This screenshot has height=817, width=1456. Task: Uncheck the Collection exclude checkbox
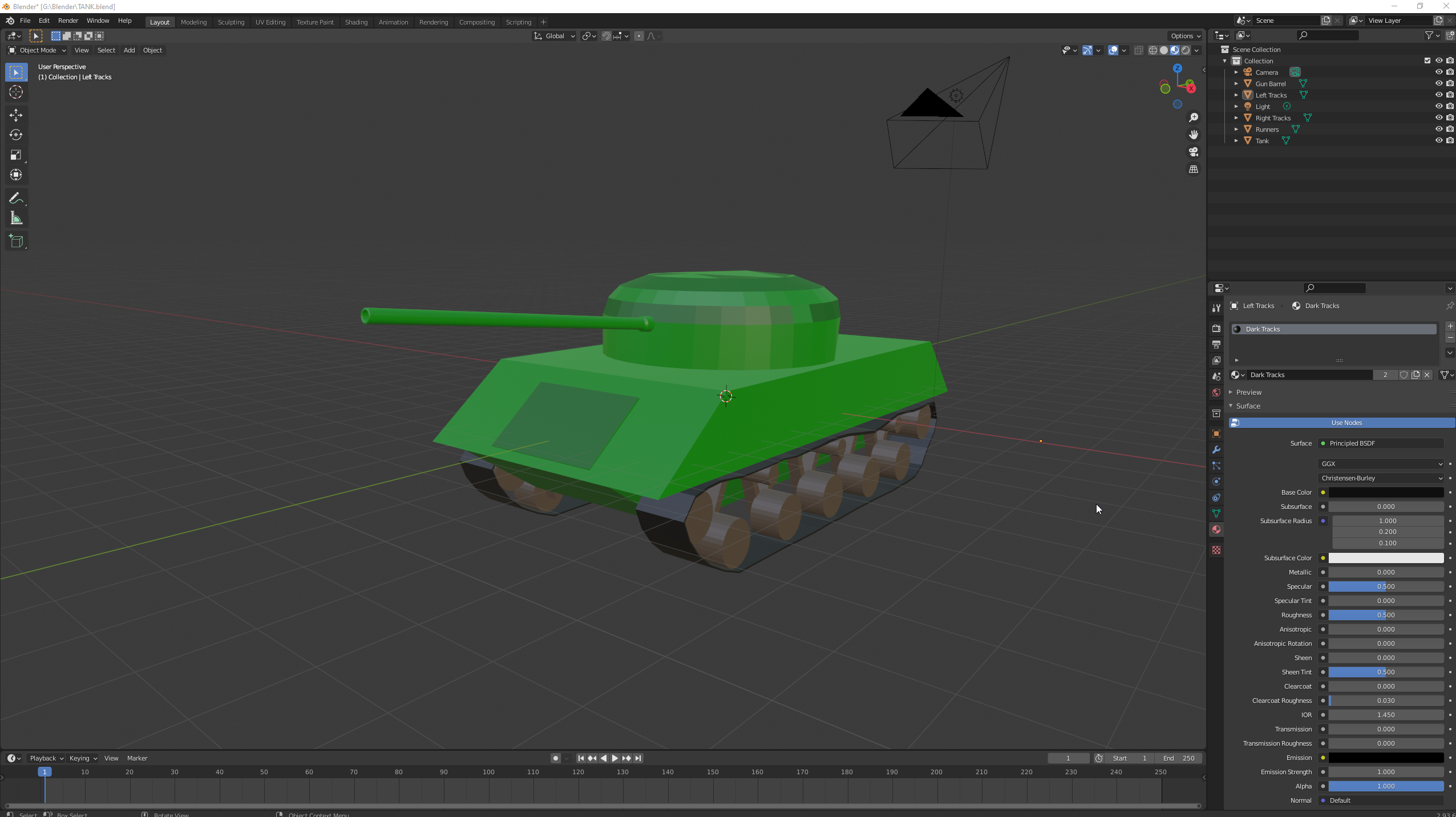[1427, 60]
